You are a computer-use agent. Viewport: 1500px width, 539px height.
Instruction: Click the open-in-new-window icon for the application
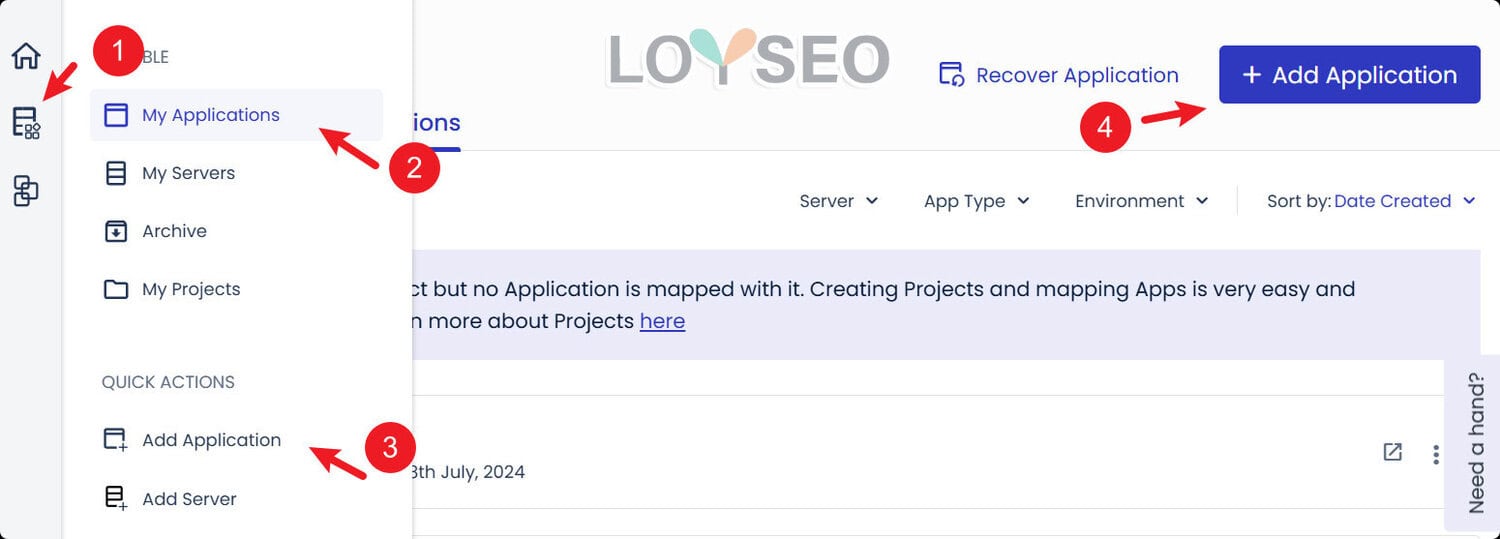coord(1392,452)
